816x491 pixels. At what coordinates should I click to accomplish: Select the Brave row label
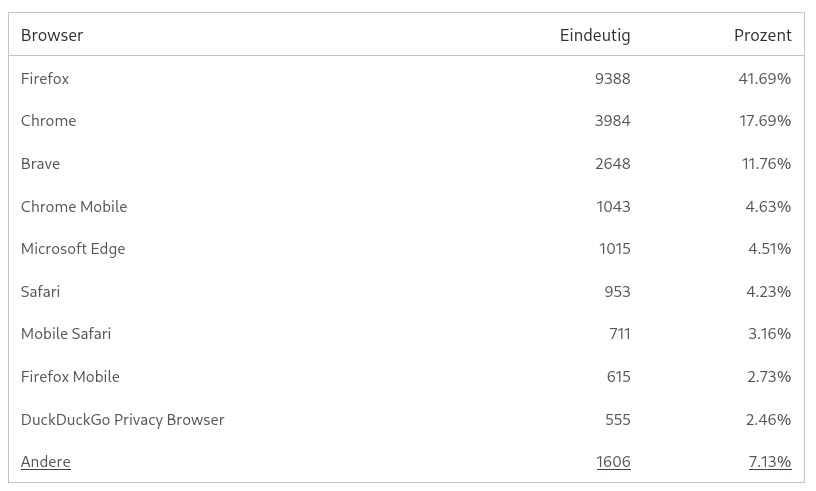(x=40, y=164)
